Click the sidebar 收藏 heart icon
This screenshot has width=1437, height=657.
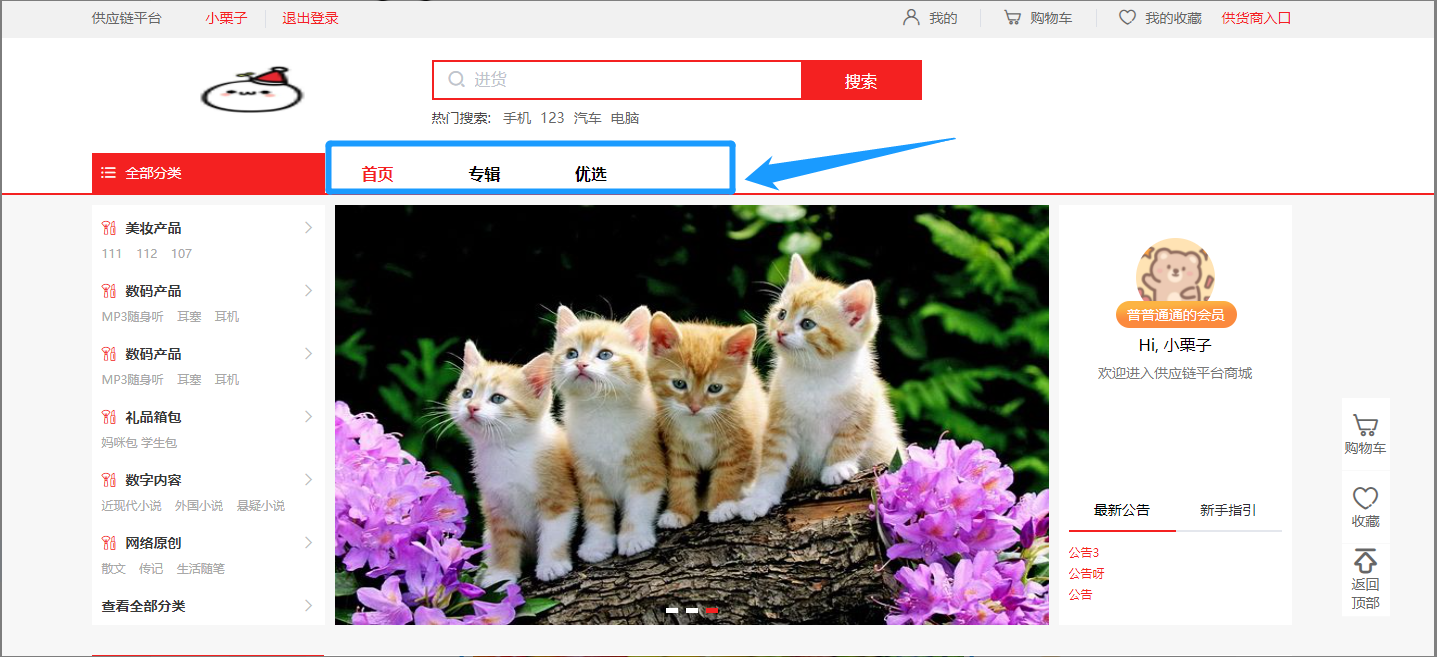point(1365,497)
